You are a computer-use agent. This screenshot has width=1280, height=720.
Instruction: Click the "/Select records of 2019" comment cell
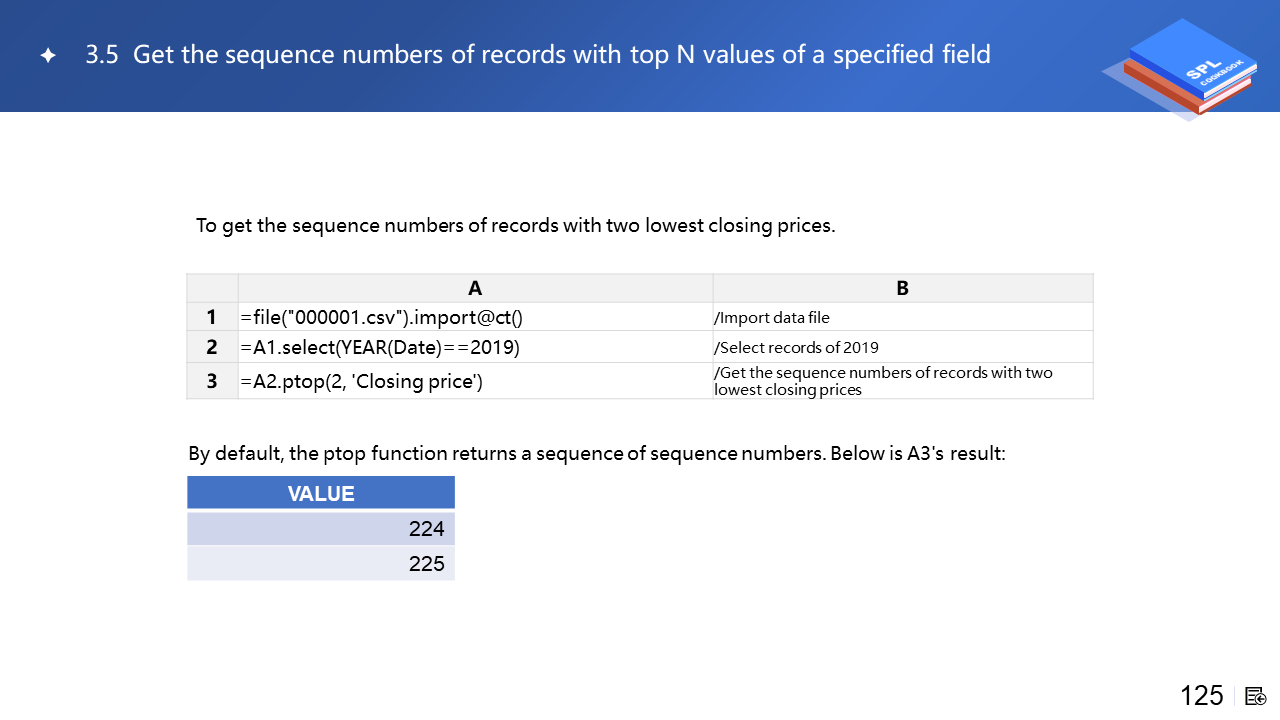tap(796, 348)
